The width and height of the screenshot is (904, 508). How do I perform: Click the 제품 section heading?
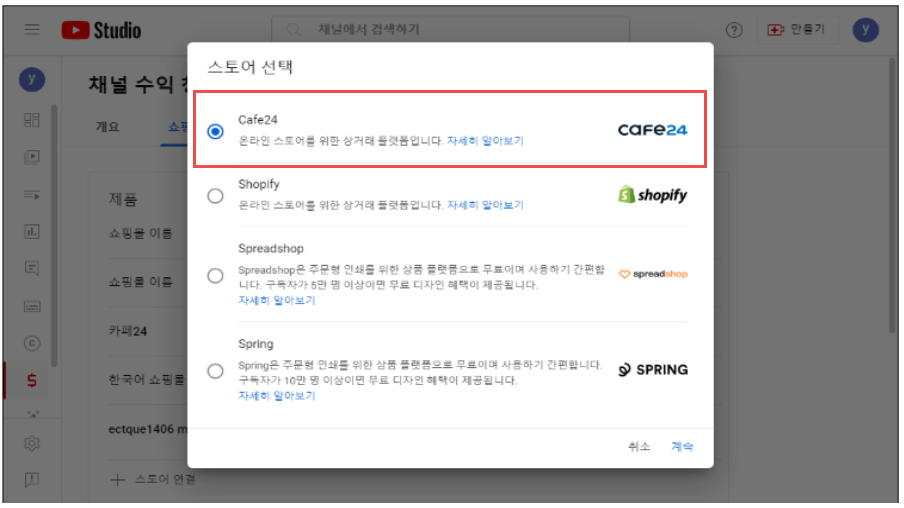click(x=123, y=200)
